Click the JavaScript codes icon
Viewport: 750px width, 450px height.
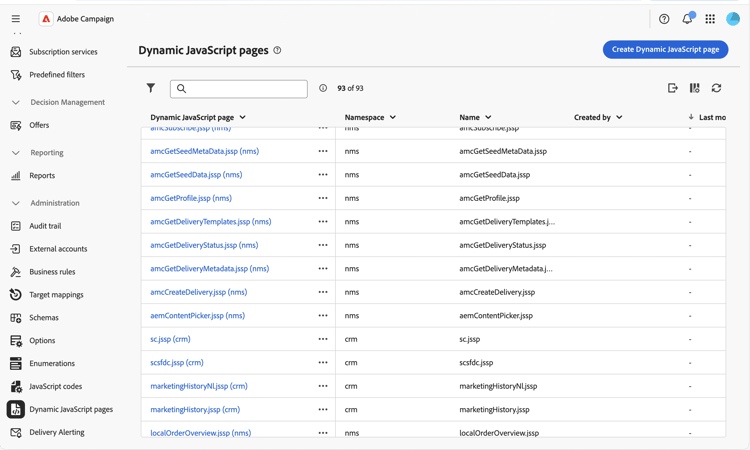pyautogui.click(x=16, y=386)
